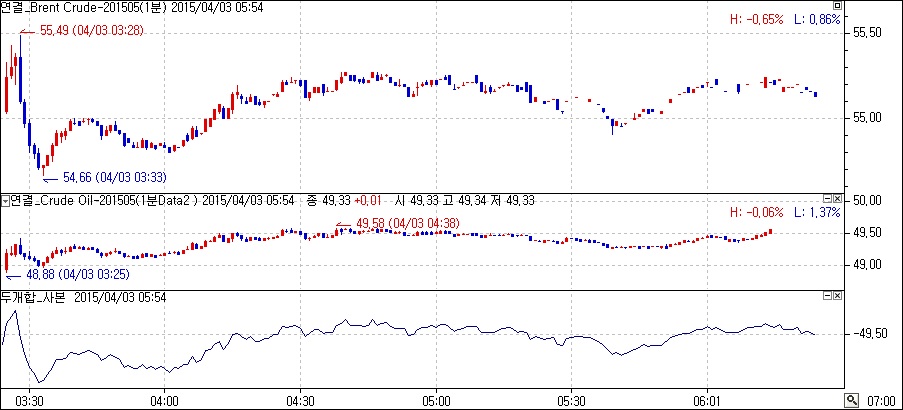This screenshot has height=410, width=903.
Task: Click the magnifier zoom icon on time axis
Action: tap(851, 400)
